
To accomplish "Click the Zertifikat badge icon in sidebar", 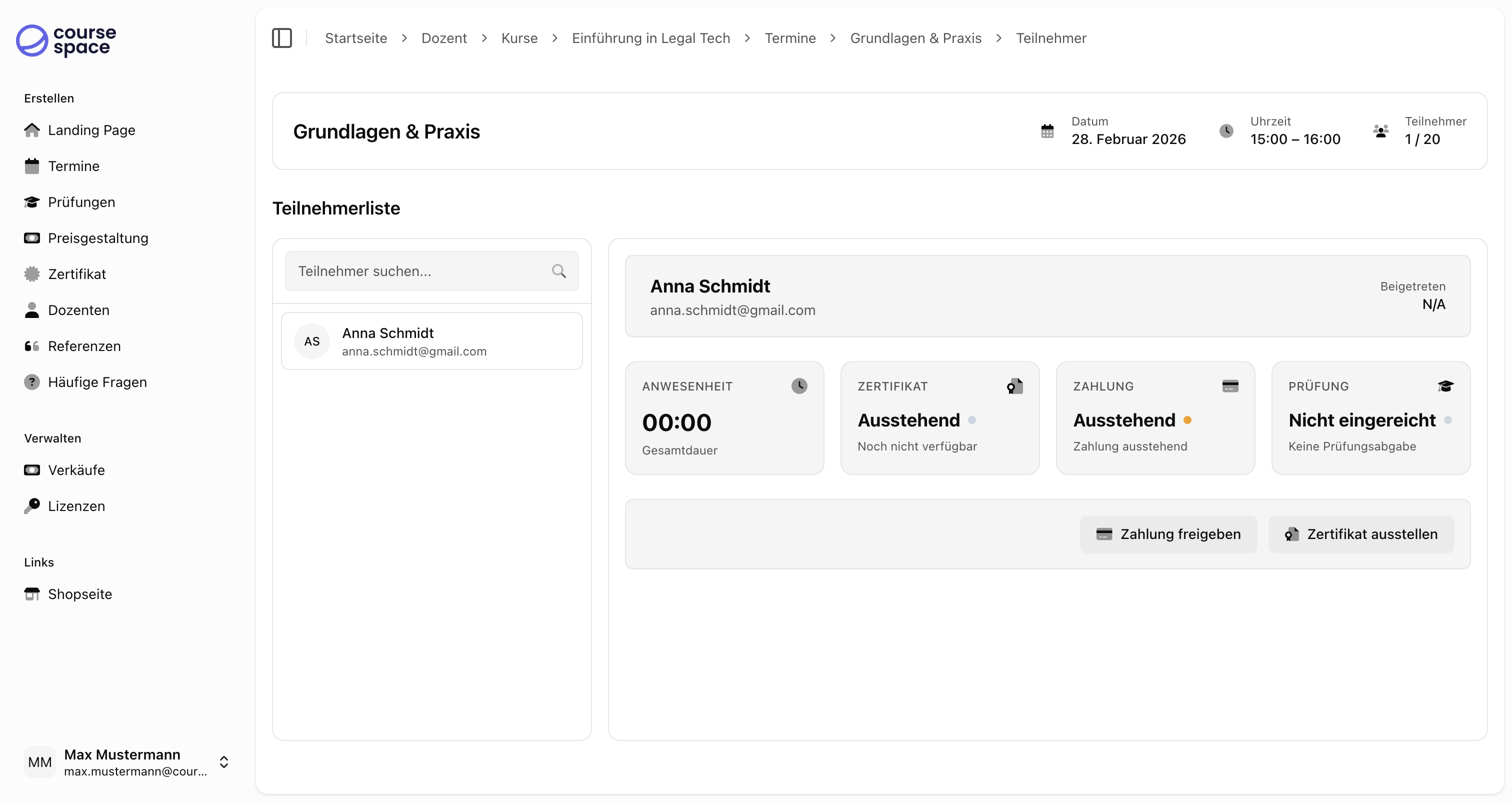I will 31,274.
